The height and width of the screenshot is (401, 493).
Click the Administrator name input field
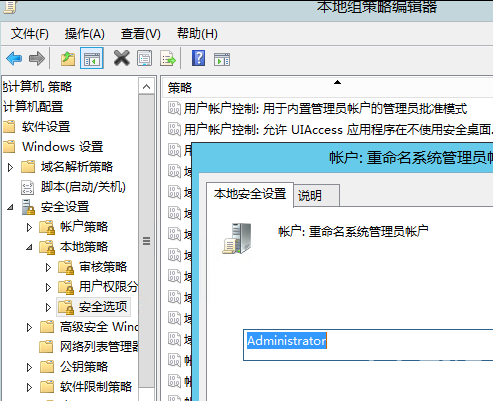click(368, 345)
